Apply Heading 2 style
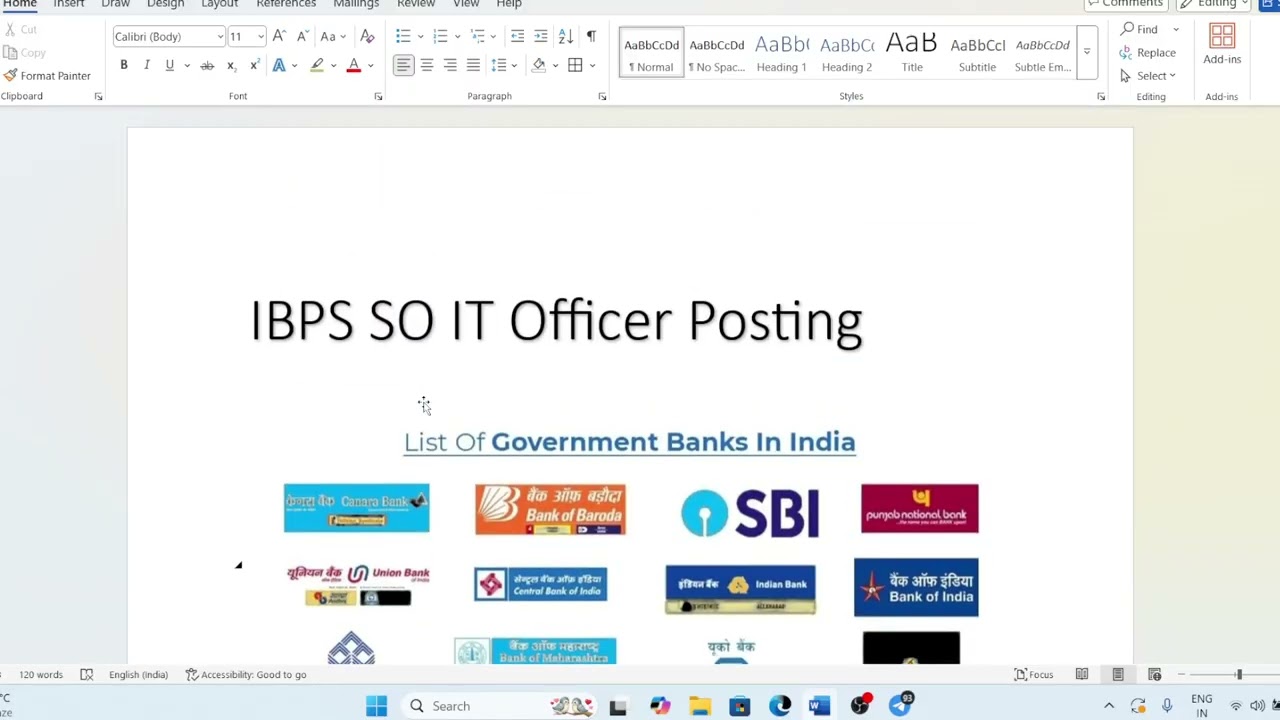 coord(847,53)
